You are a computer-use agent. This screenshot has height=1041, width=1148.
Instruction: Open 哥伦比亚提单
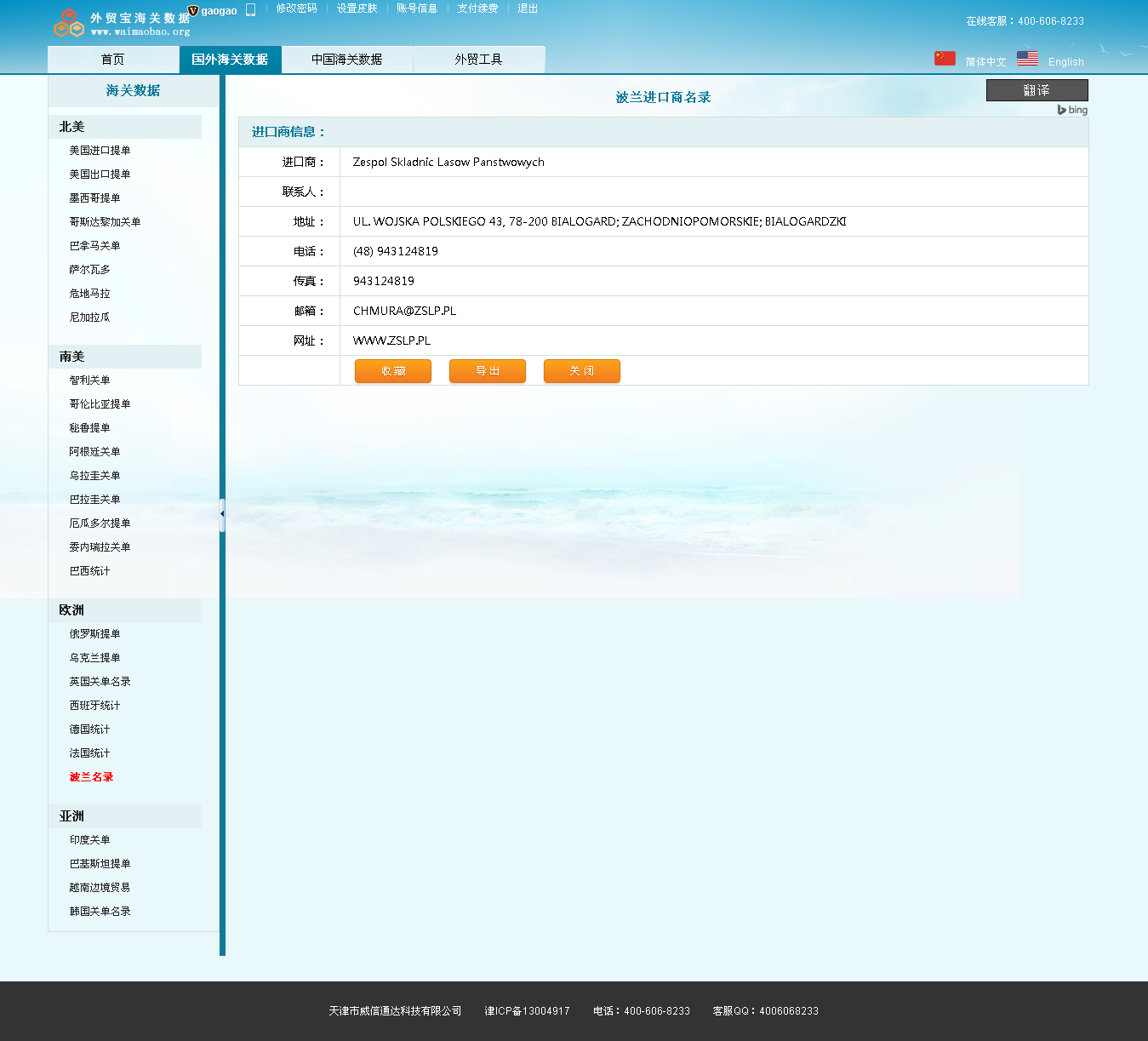pyautogui.click(x=100, y=404)
